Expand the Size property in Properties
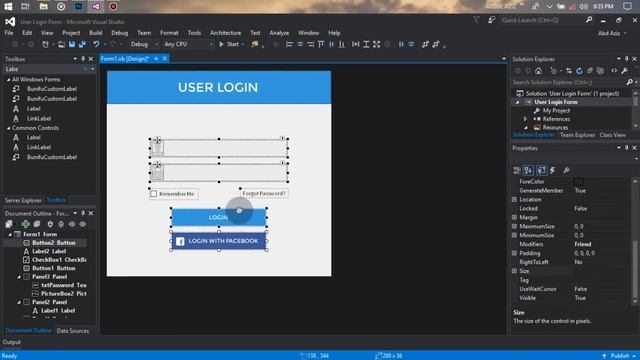This screenshot has height=360, width=640. [514, 271]
